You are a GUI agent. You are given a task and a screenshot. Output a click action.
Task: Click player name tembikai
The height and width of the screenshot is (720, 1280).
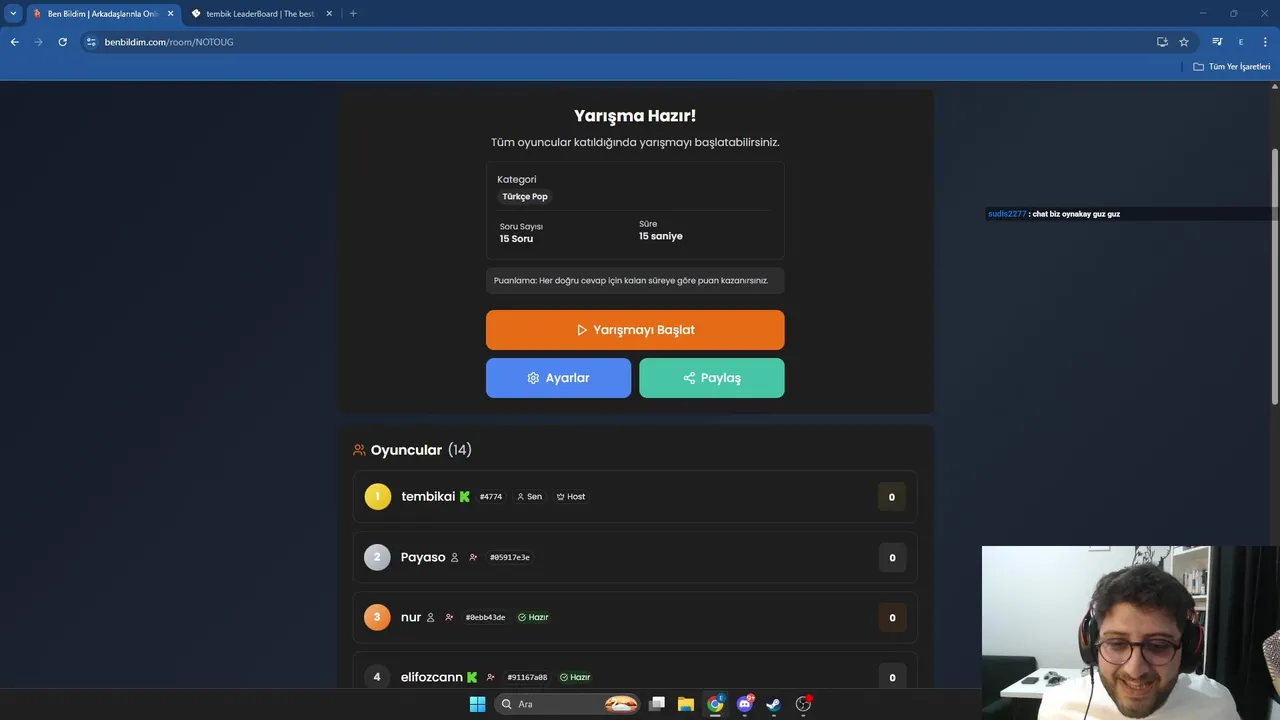tap(428, 497)
